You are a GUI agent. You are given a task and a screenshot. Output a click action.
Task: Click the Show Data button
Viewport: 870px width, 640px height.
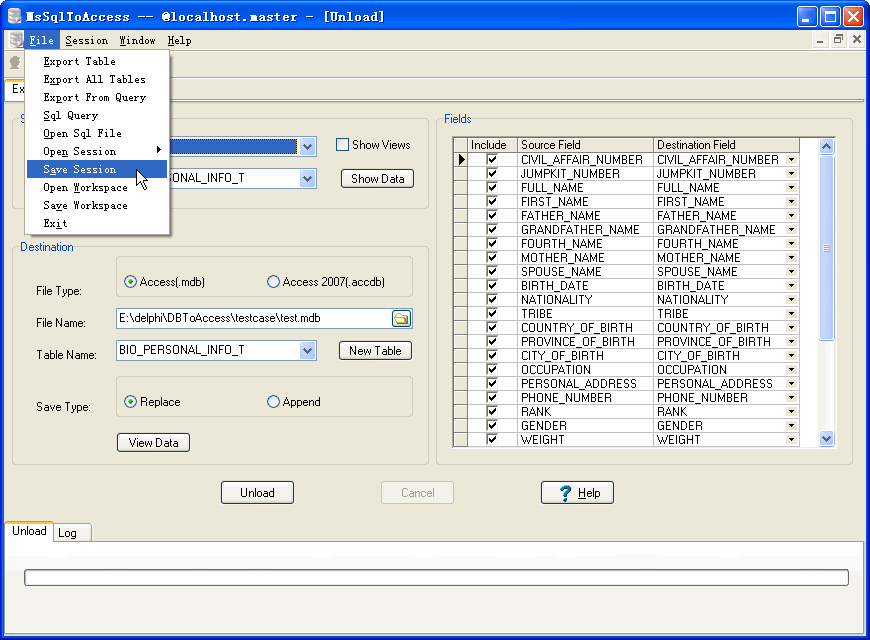[377, 179]
